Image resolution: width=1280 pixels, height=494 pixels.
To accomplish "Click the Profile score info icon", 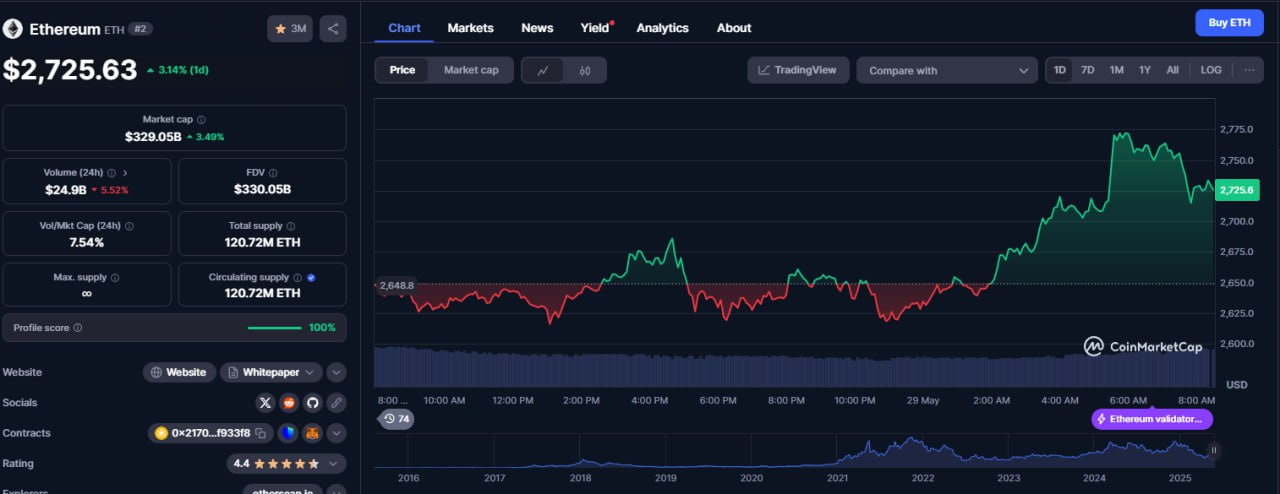I will [78, 328].
